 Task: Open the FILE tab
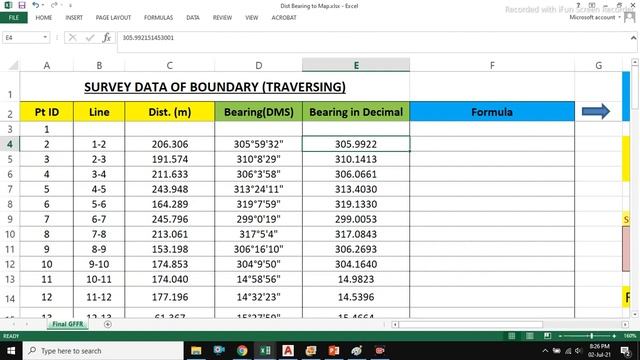[x=13, y=18]
